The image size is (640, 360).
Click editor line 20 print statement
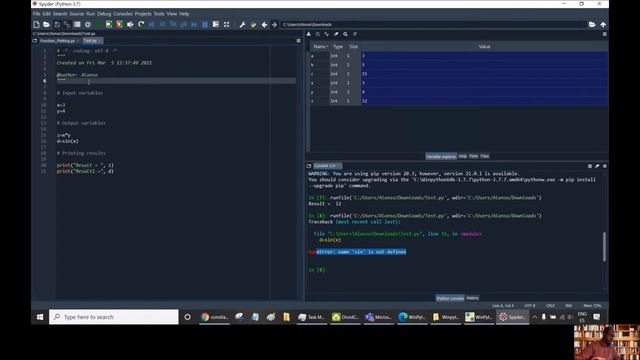point(85,165)
